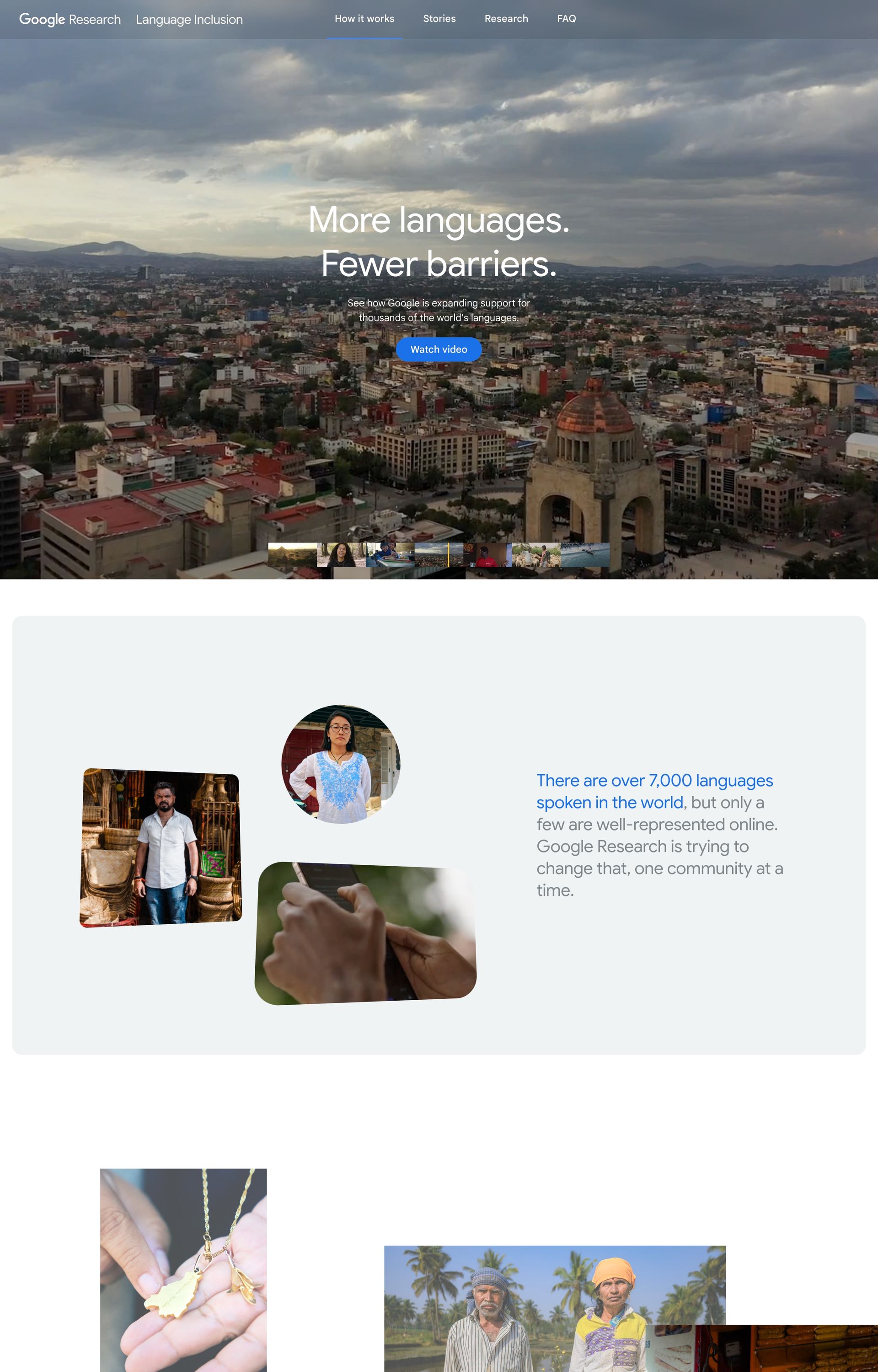This screenshot has height=1372, width=878.
Task: Click the hands holding phone image
Action: [x=365, y=933]
